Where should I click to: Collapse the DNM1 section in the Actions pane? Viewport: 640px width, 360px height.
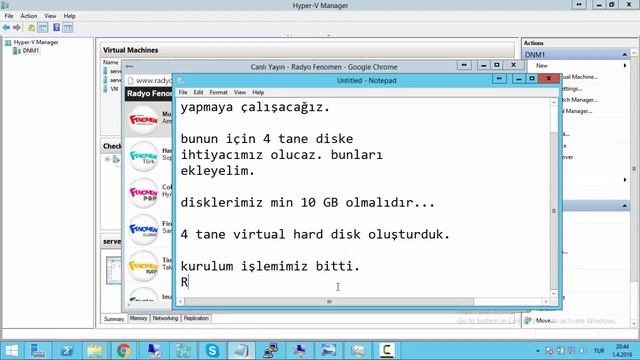pyautogui.click(x=624, y=54)
